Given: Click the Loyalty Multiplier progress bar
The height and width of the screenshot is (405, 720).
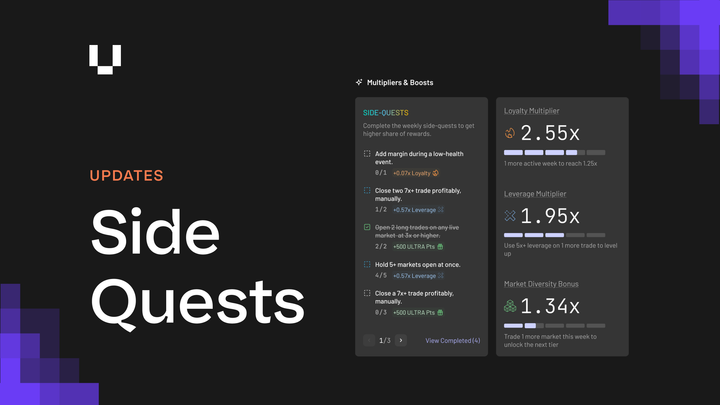Looking at the screenshot, I should tap(554, 152).
